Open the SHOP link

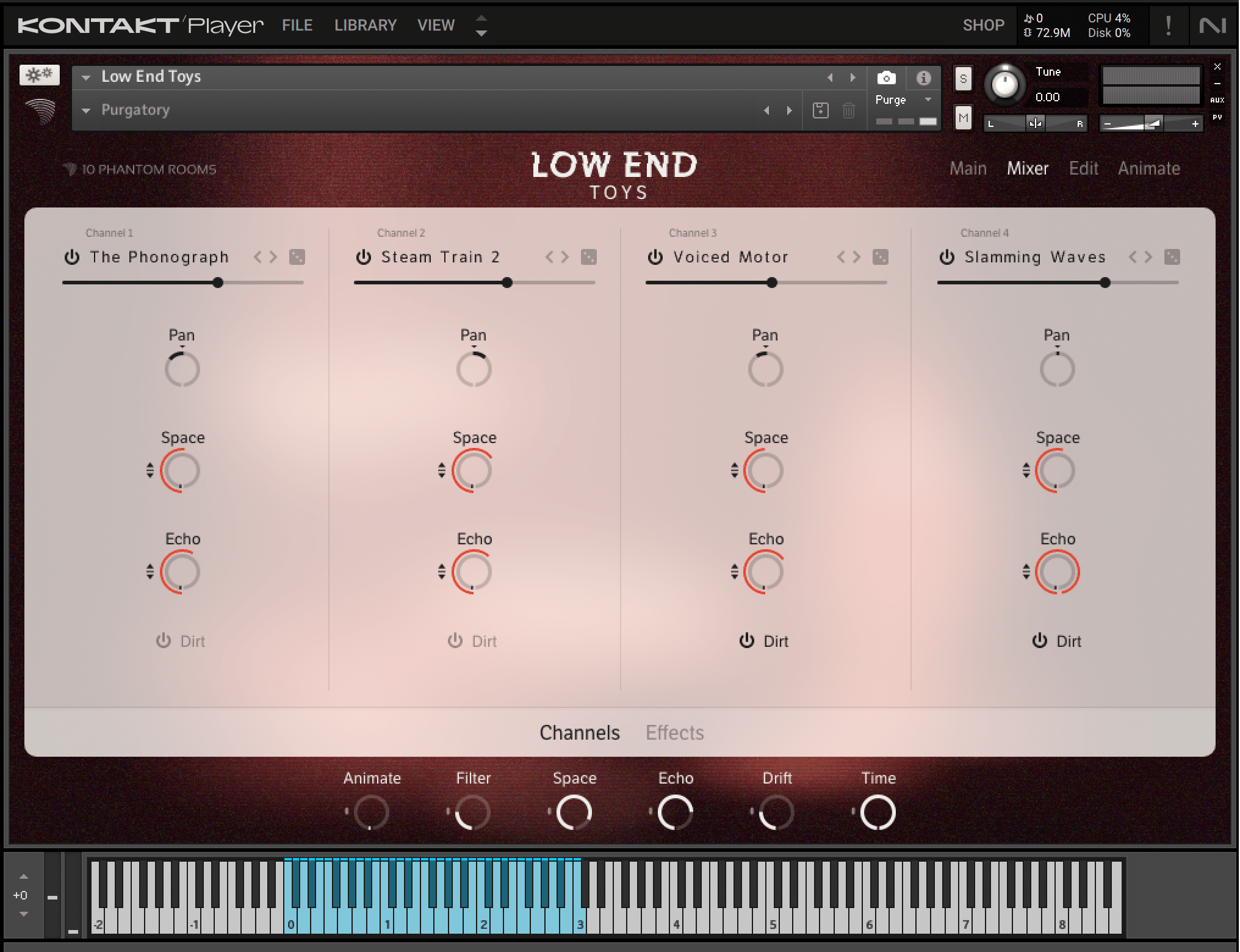coord(984,25)
